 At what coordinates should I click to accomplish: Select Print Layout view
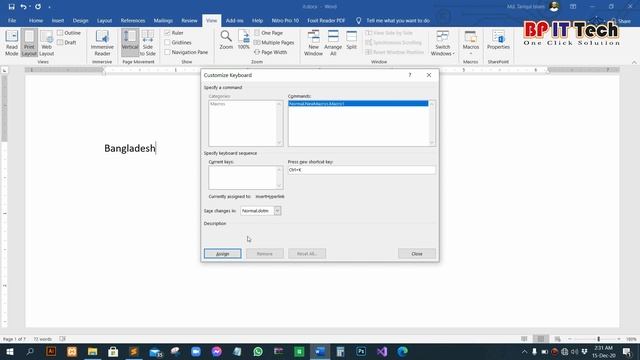point(29,42)
